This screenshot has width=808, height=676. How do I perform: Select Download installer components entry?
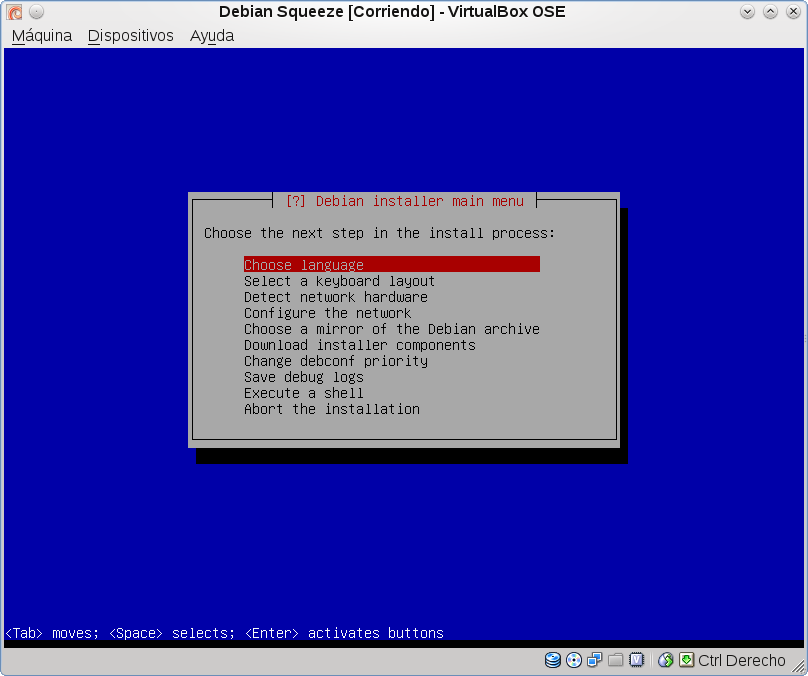tap(360, 345)
